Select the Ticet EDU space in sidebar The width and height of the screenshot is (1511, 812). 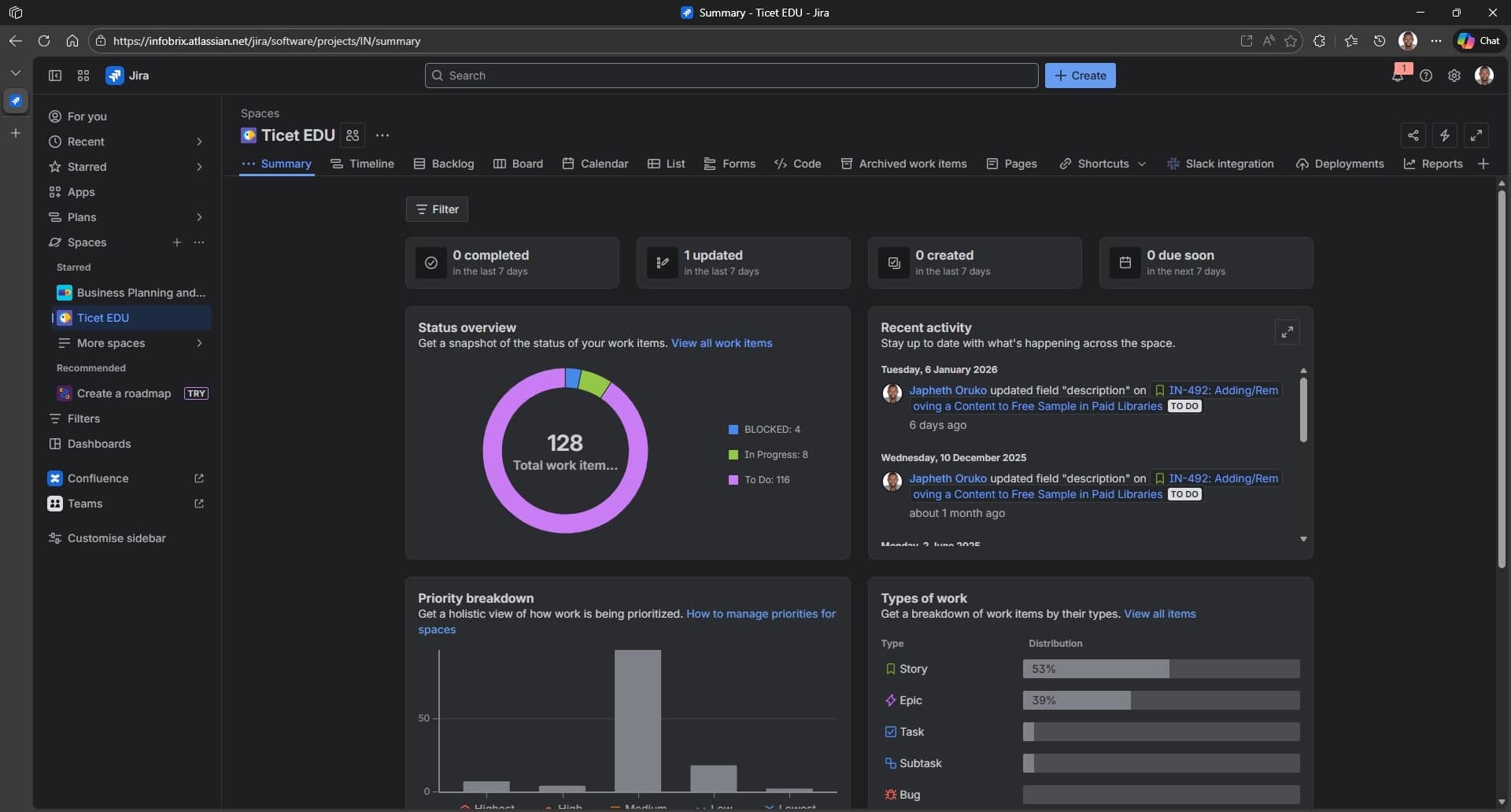131,318
